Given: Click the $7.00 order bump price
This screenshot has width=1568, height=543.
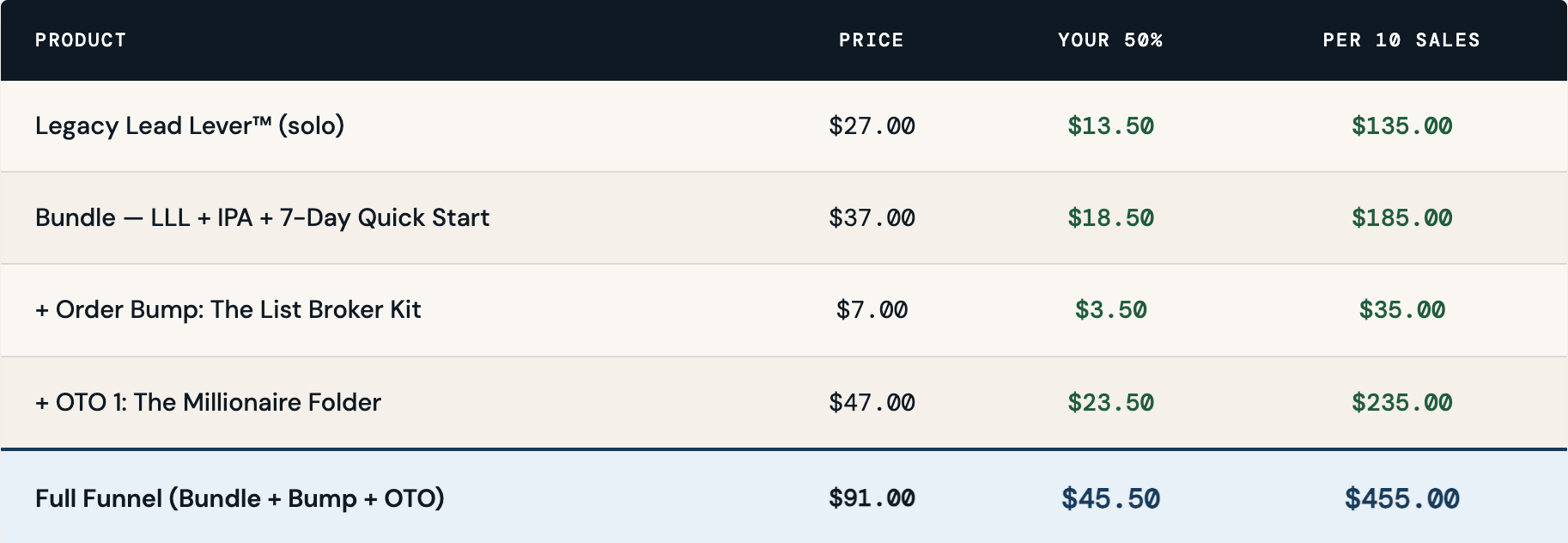Looking at the screenshot, I should pos(872,310).
